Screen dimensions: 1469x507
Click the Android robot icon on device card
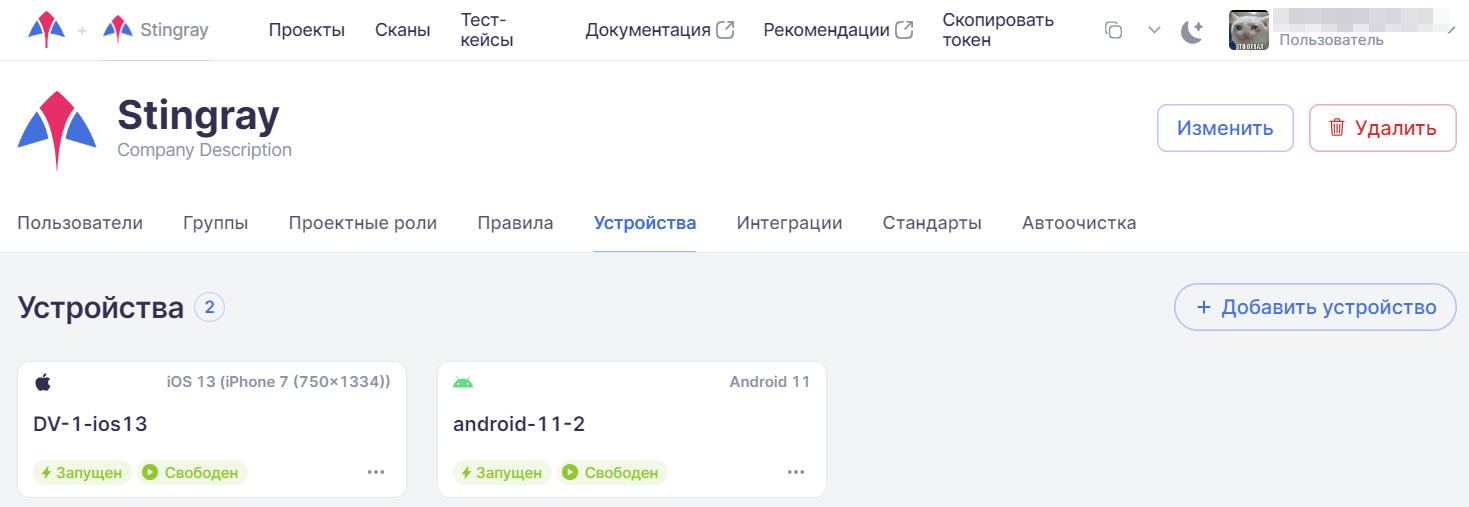click(463, 382)
